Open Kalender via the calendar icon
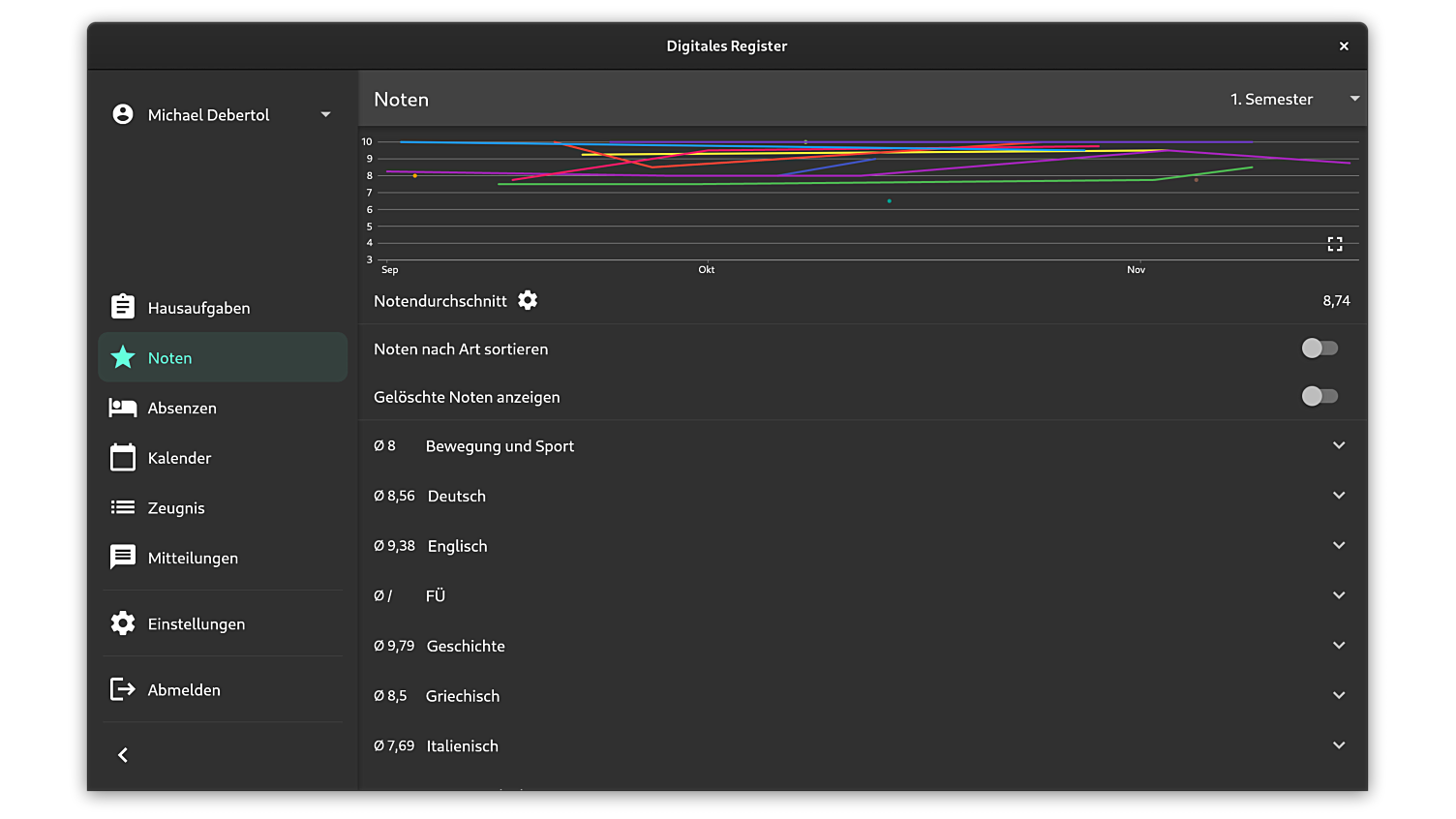 pyautogui.click(x=123, y=457)
